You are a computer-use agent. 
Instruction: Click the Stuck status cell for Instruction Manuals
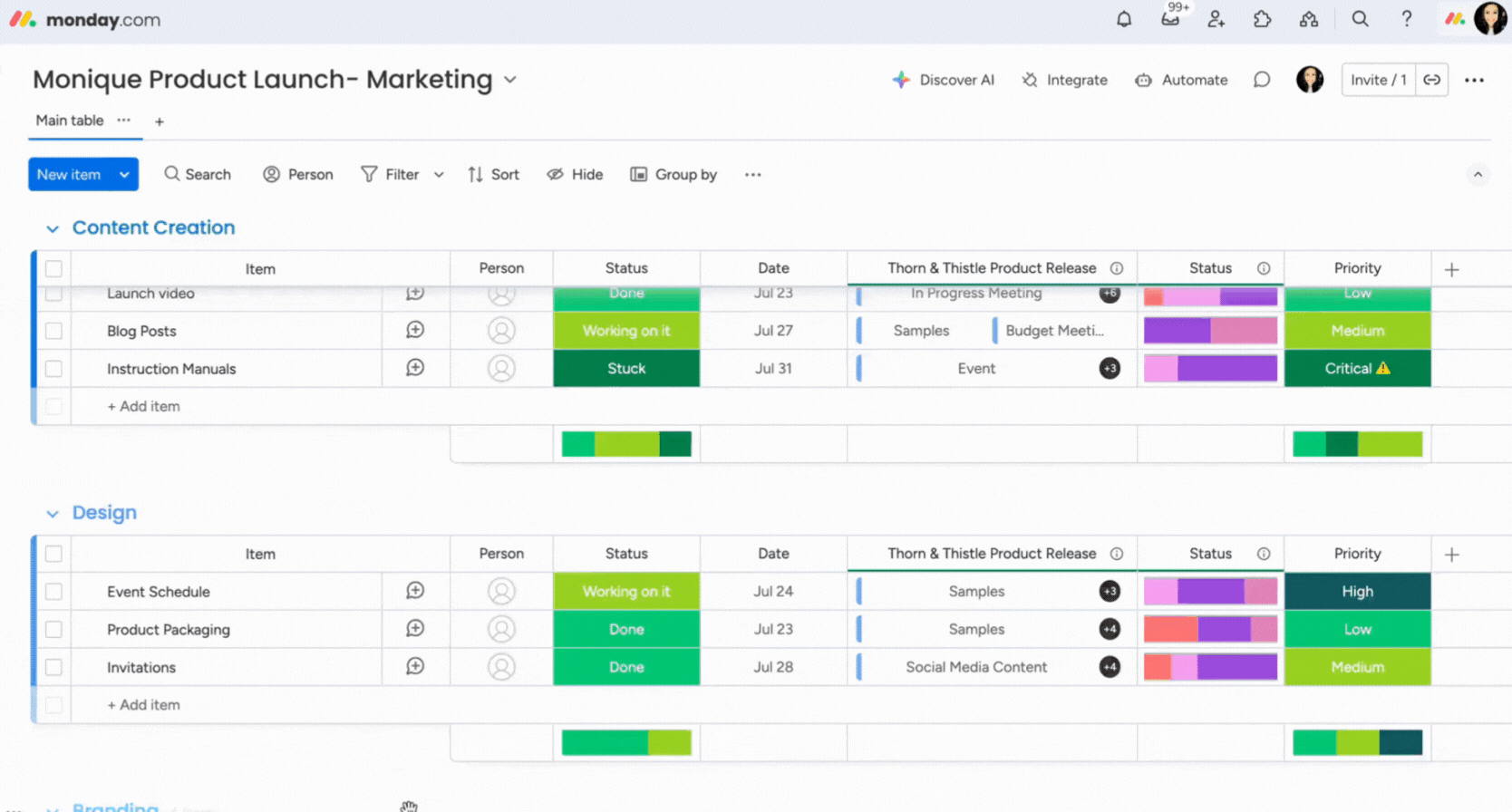[626, 369]
